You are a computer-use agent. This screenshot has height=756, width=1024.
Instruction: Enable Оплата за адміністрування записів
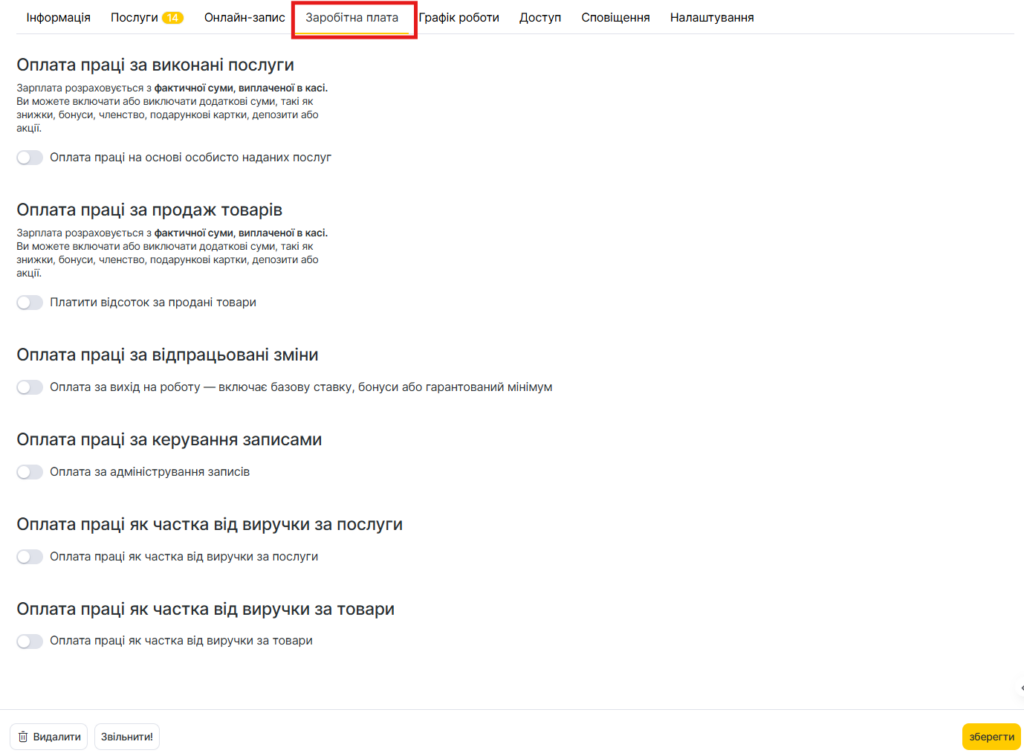[30, 472]
